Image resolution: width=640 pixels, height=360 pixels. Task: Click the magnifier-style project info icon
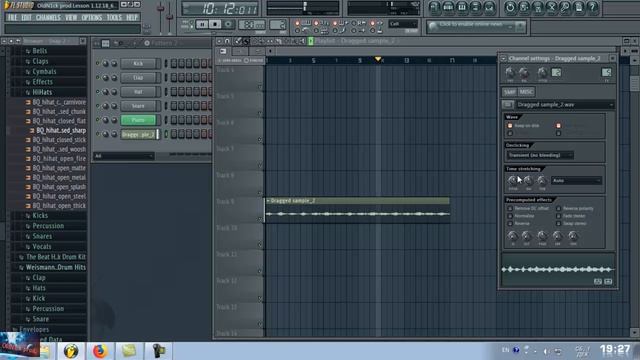tap(565, 7)
